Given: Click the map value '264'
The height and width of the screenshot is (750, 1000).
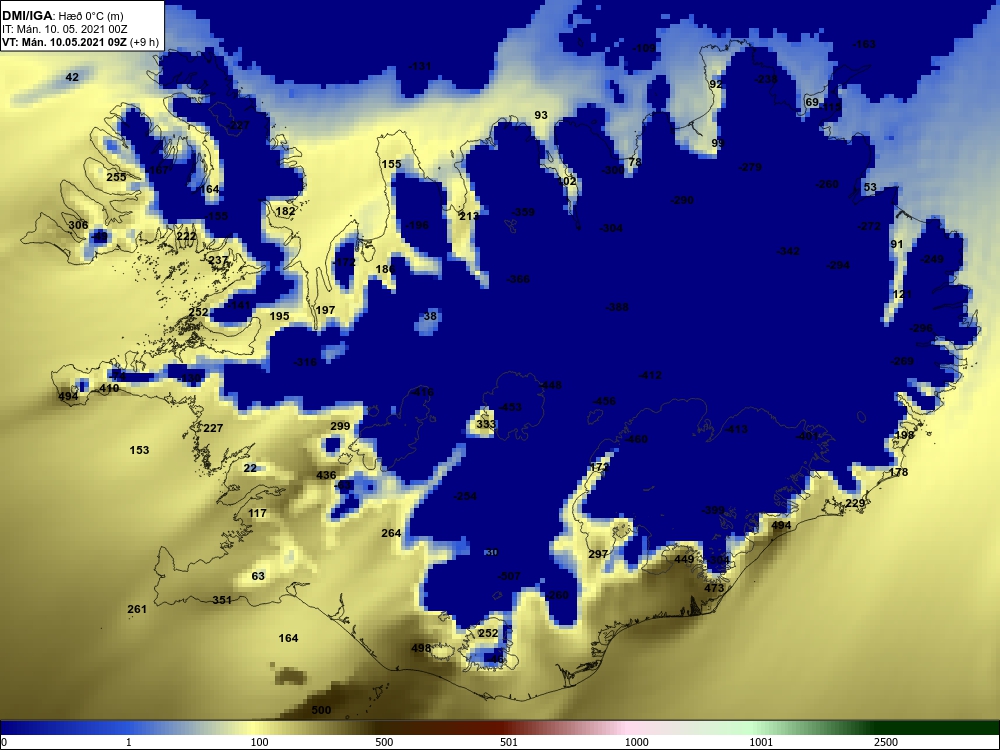Looking at the screenshot, I should 391,533.
